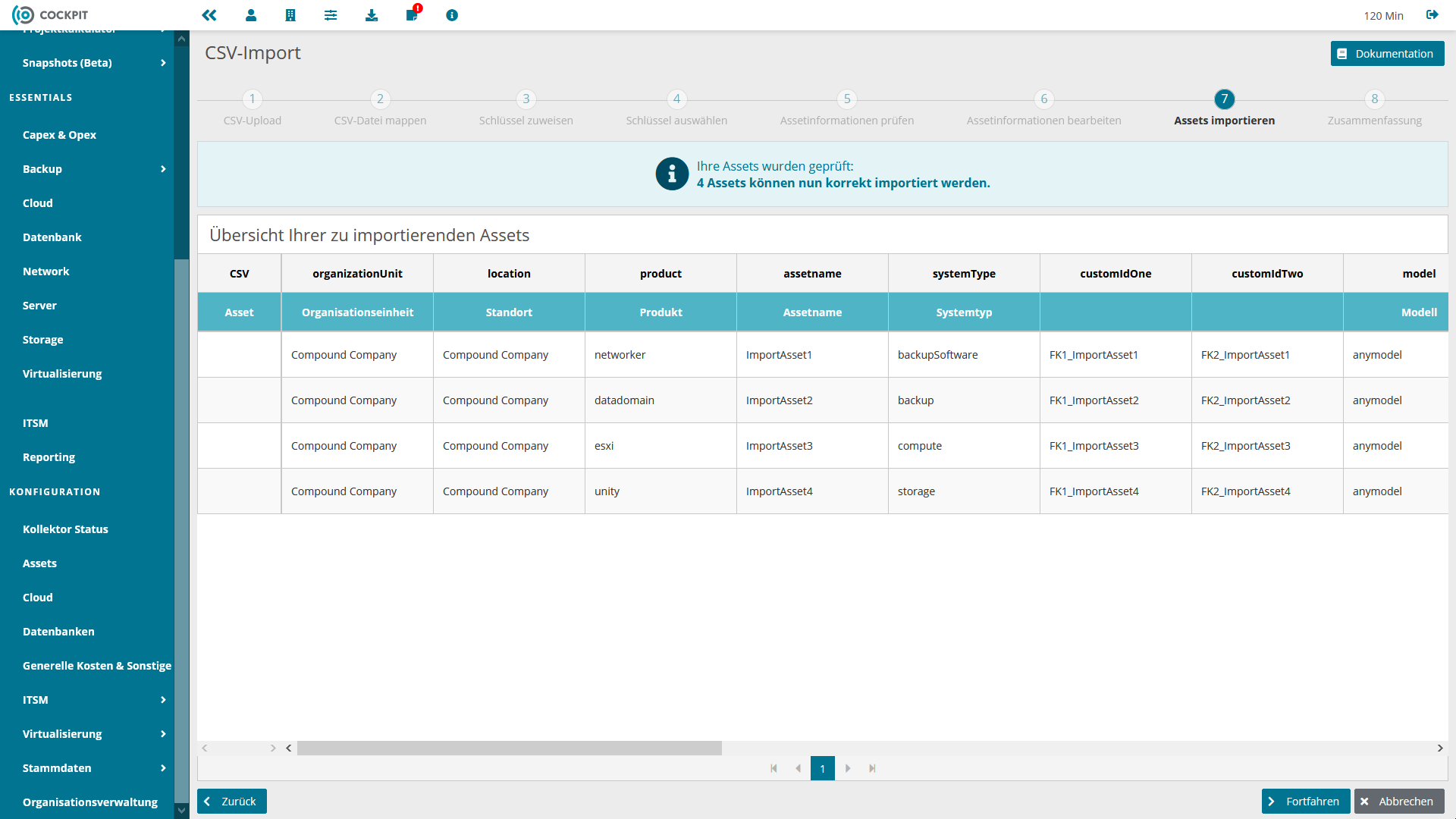The height and width of the screenshot is (819, 1456).
Task: Open Datenbanken menu item
Action: tap(58, 632)
